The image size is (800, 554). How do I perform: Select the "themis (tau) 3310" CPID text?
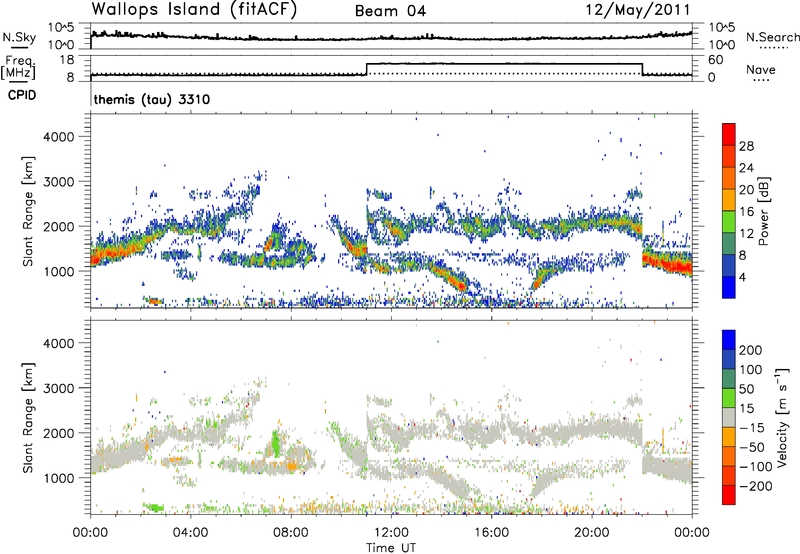(152, 99)
